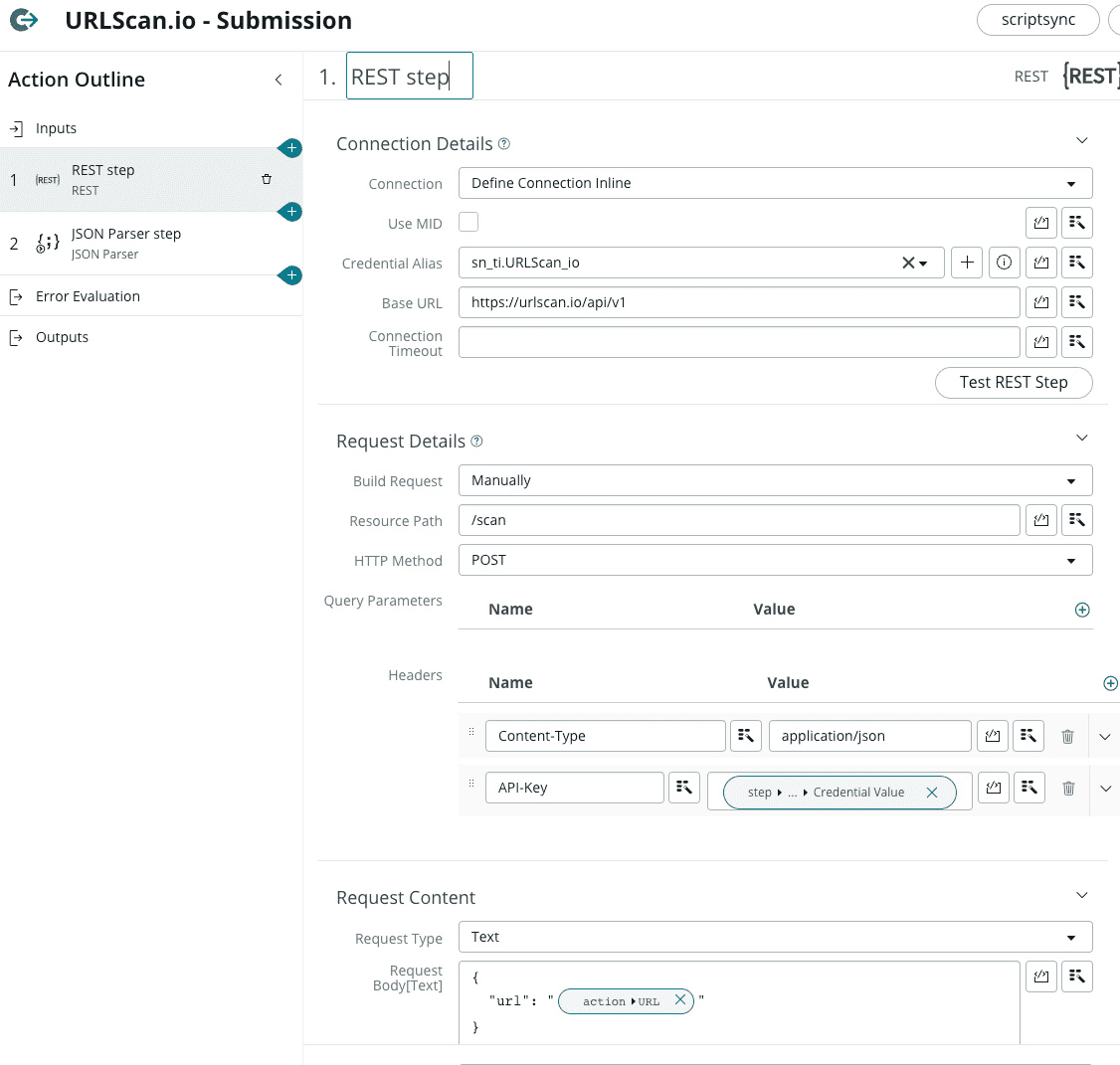The width and height of the screenshot is (1120, 1065).
Task: Delete the Content-Type header row
Action: tap(1068, 737)
